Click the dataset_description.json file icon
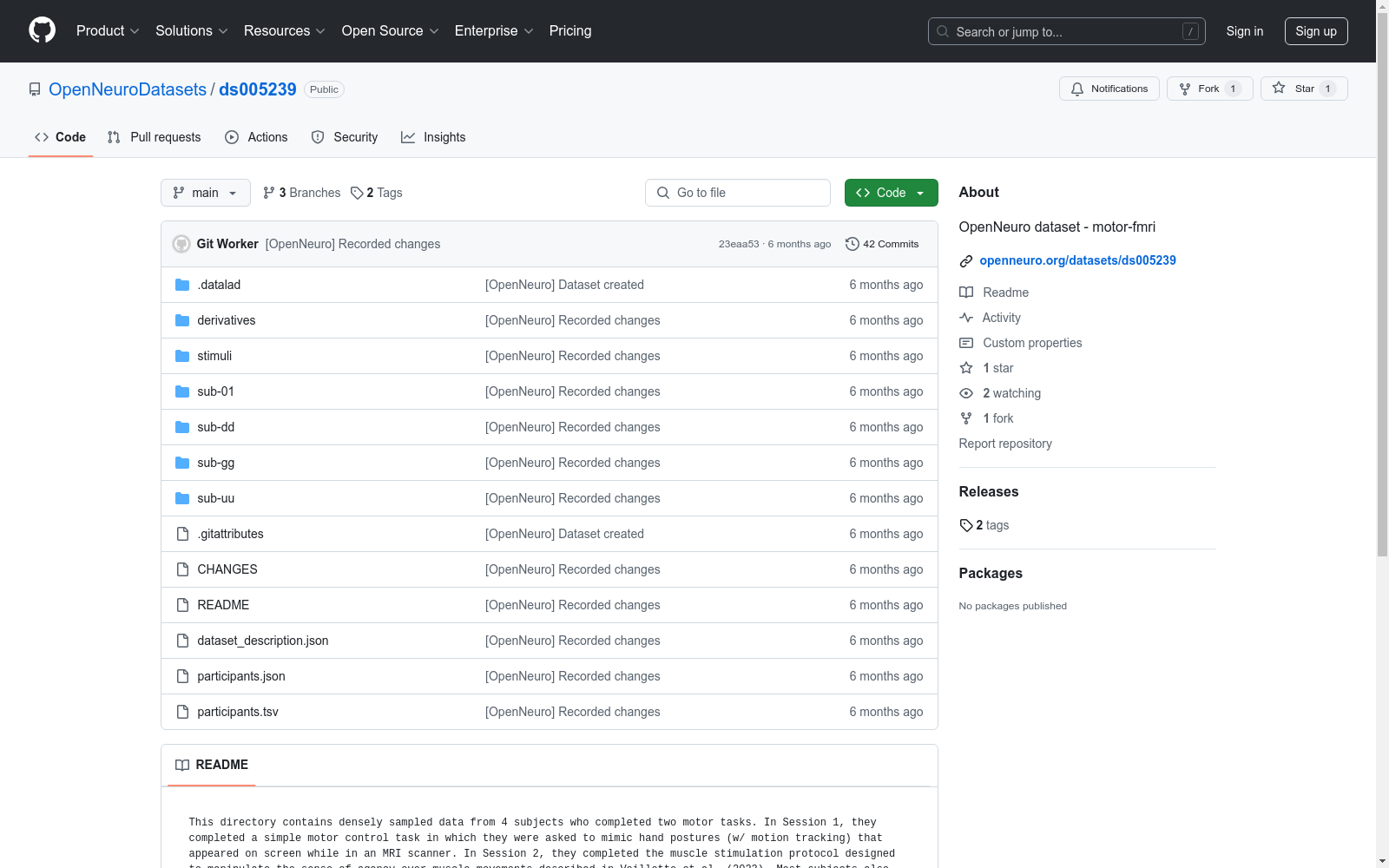 (x=182, y=641)
